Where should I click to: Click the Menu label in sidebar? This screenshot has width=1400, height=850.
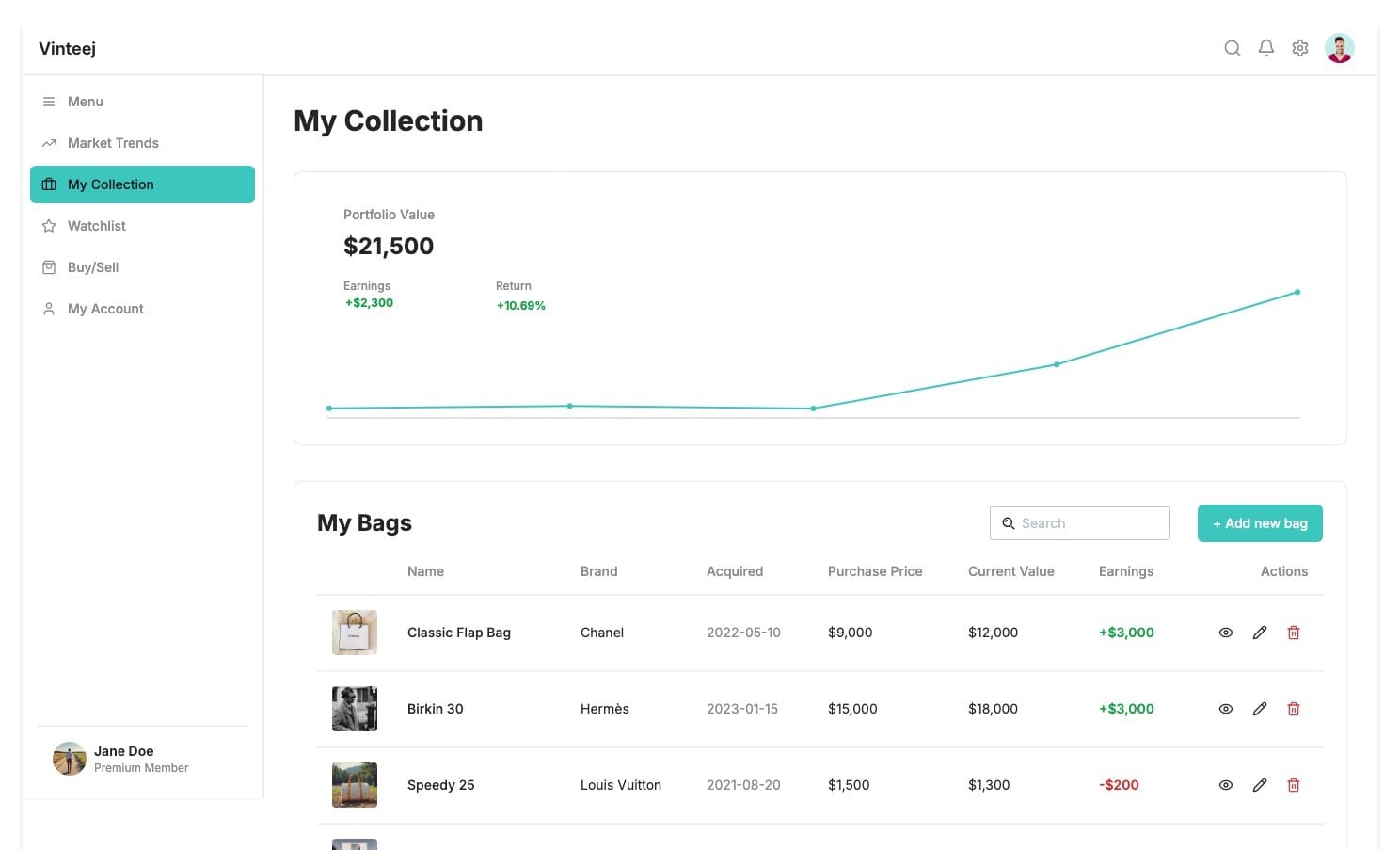coord(86,102)
